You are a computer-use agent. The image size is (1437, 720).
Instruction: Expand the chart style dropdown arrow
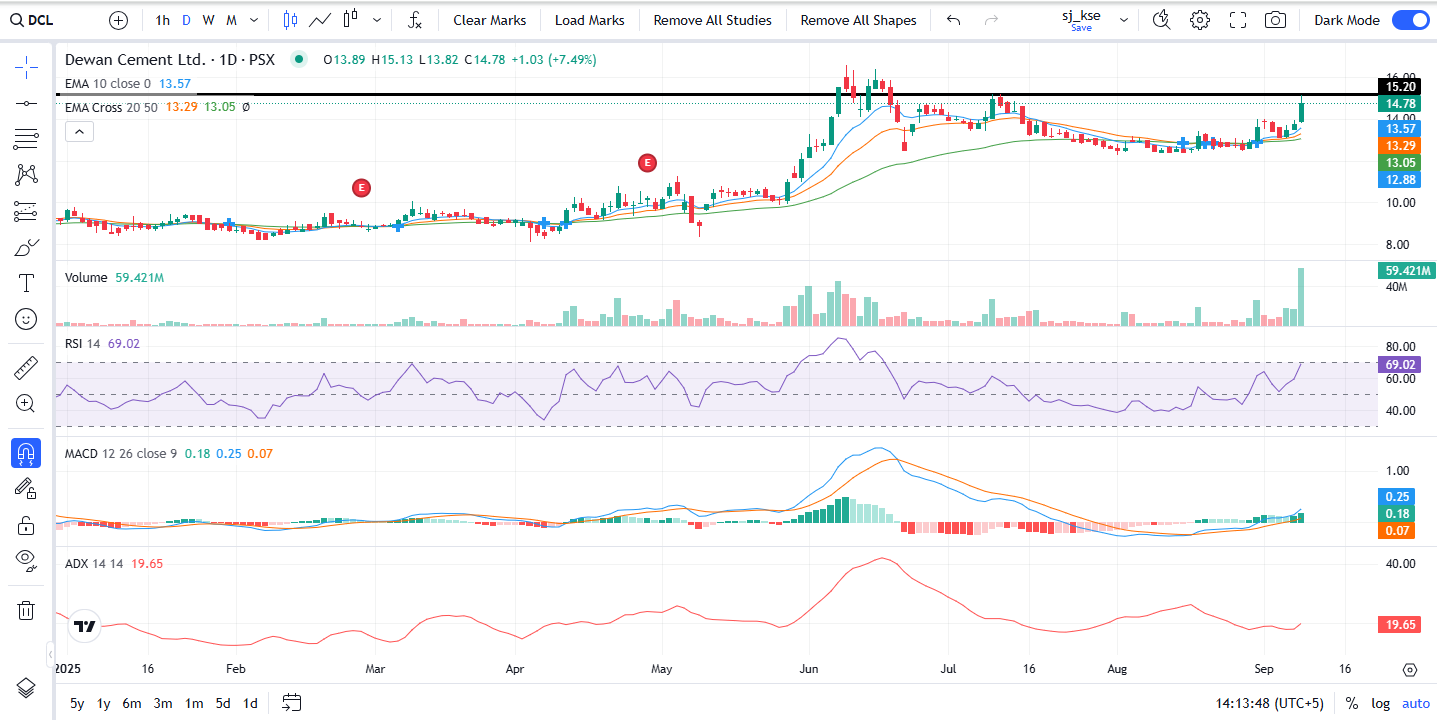click(376, 20)
